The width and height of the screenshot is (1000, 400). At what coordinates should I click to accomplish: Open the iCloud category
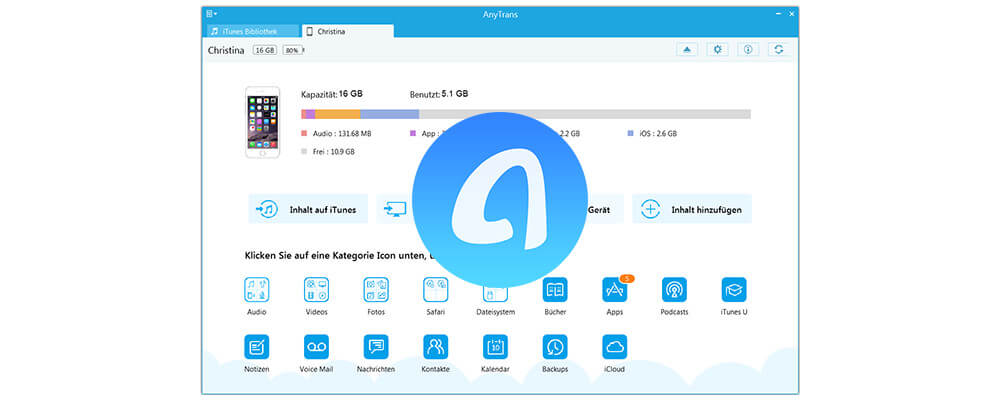[x=615, y=346]
